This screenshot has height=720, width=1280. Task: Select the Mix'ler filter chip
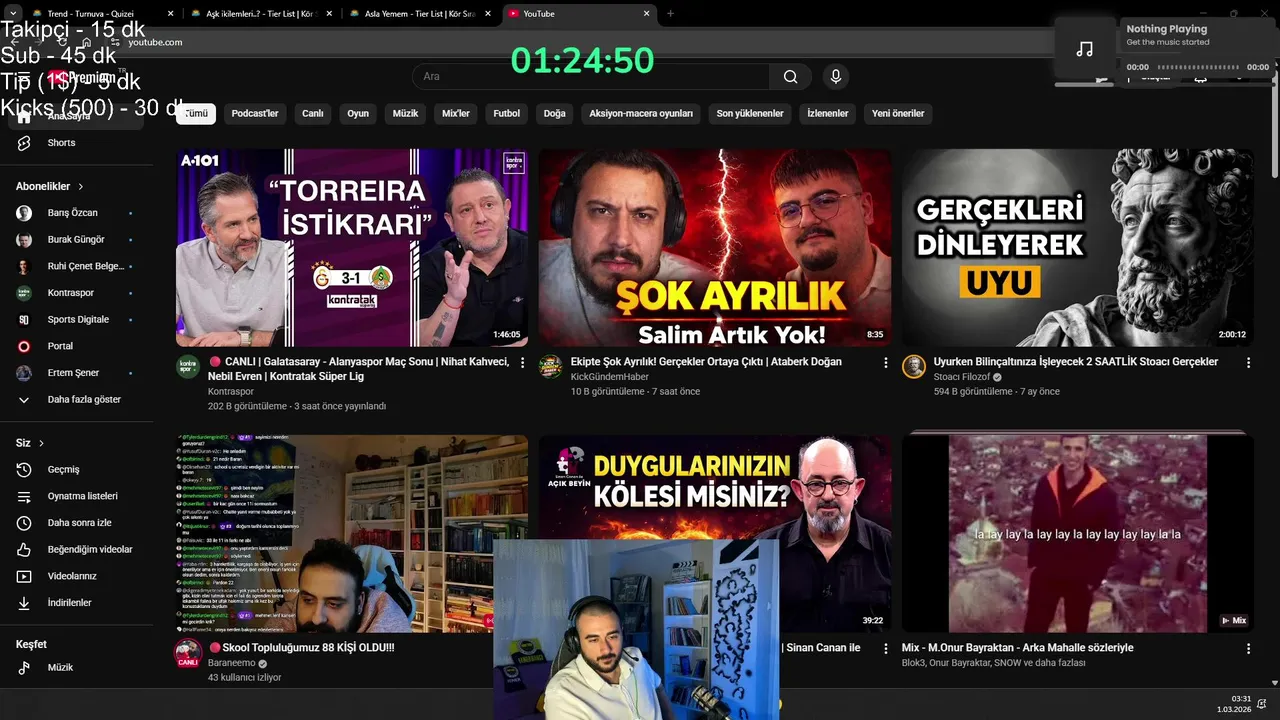coord(456,114)
